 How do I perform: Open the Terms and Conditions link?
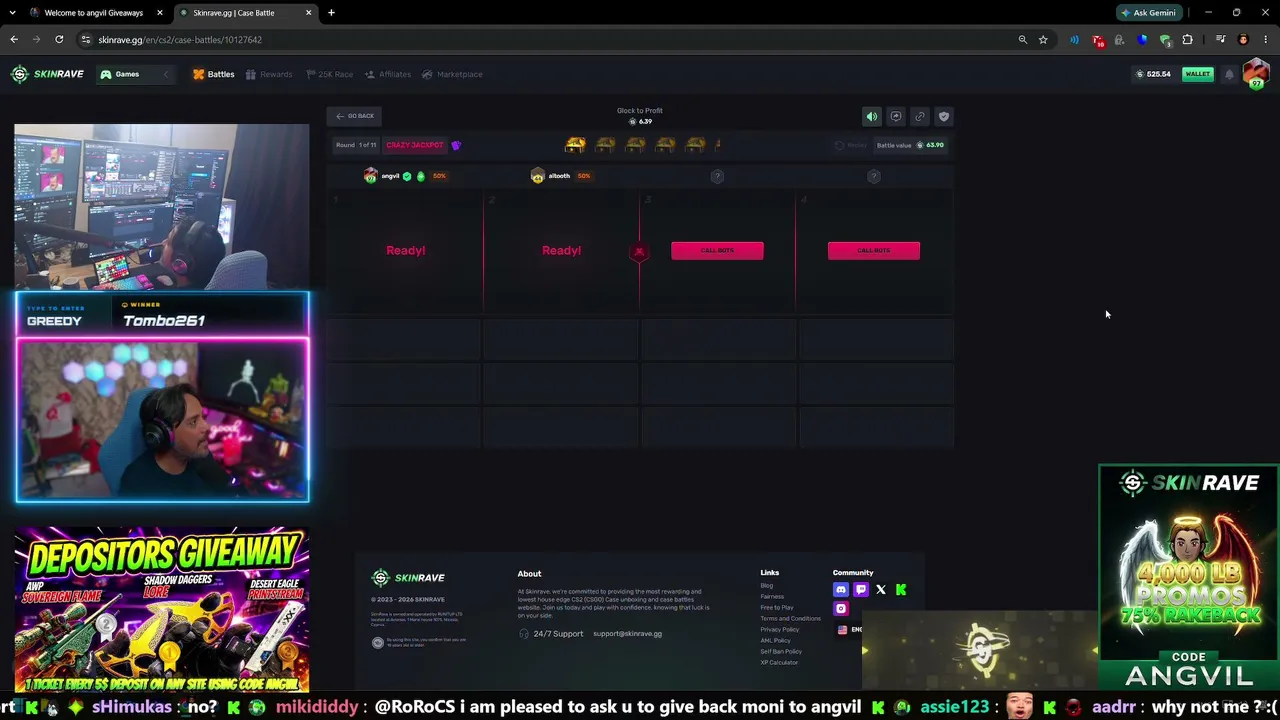click(x=790, y=619)
